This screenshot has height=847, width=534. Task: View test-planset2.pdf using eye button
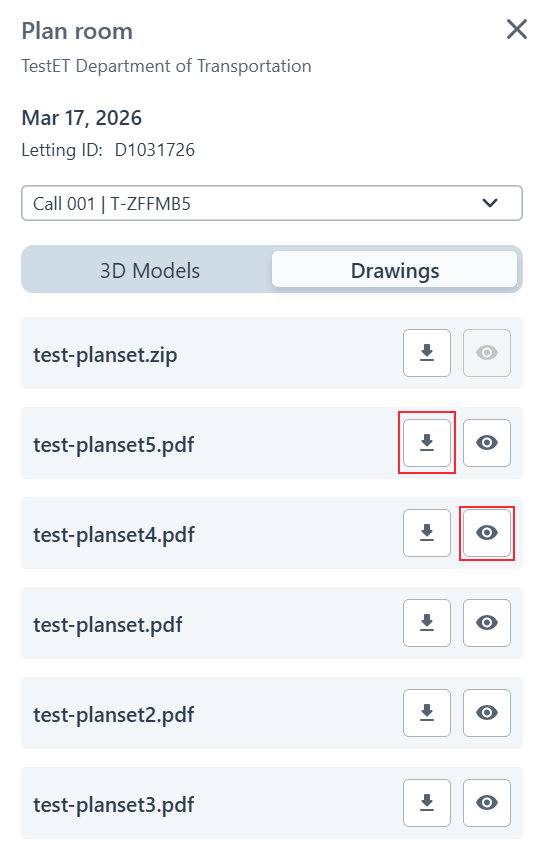pyautogui.click(x=486, y=713)
